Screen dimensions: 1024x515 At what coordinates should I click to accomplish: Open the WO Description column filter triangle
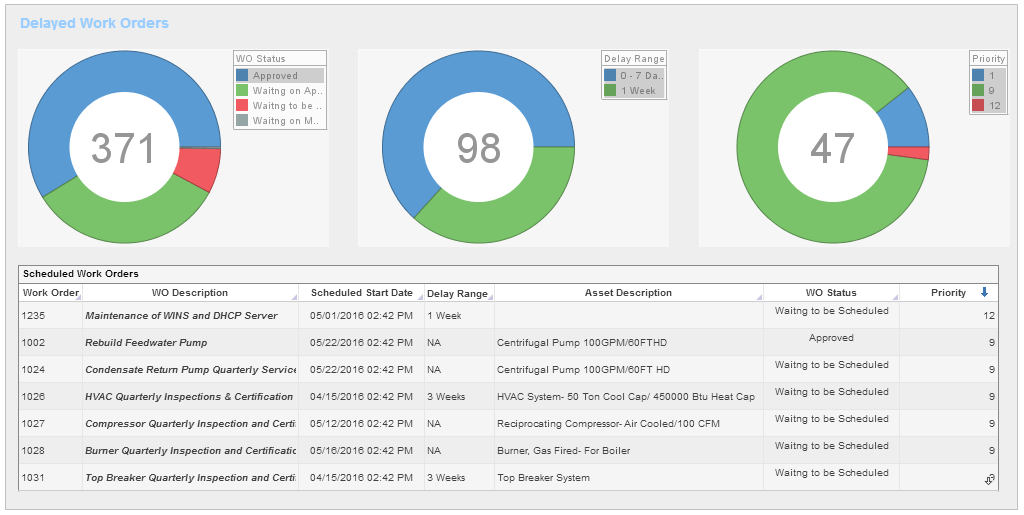coord(294,298)
